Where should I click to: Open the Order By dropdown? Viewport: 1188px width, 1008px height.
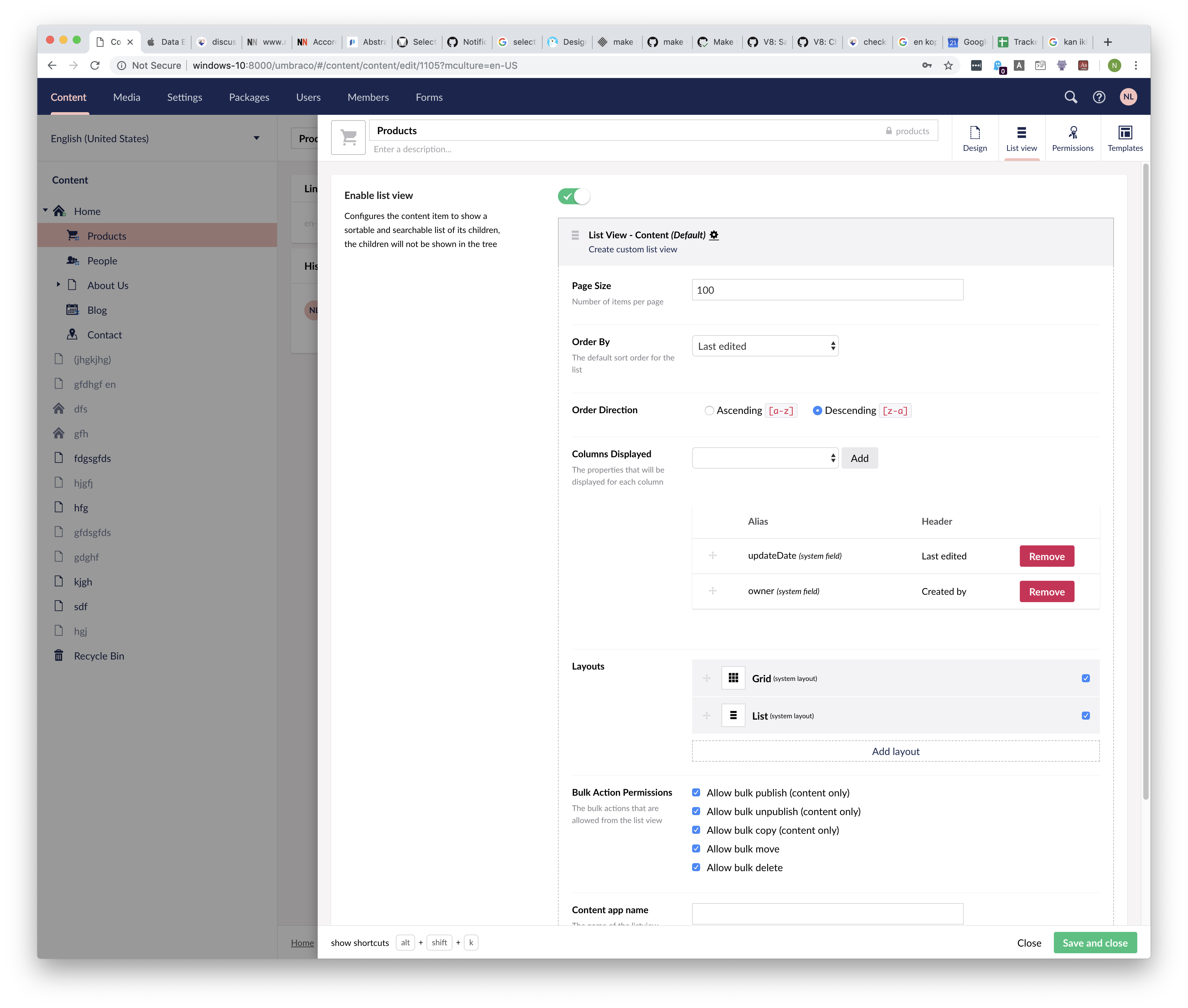click(765, 346)
